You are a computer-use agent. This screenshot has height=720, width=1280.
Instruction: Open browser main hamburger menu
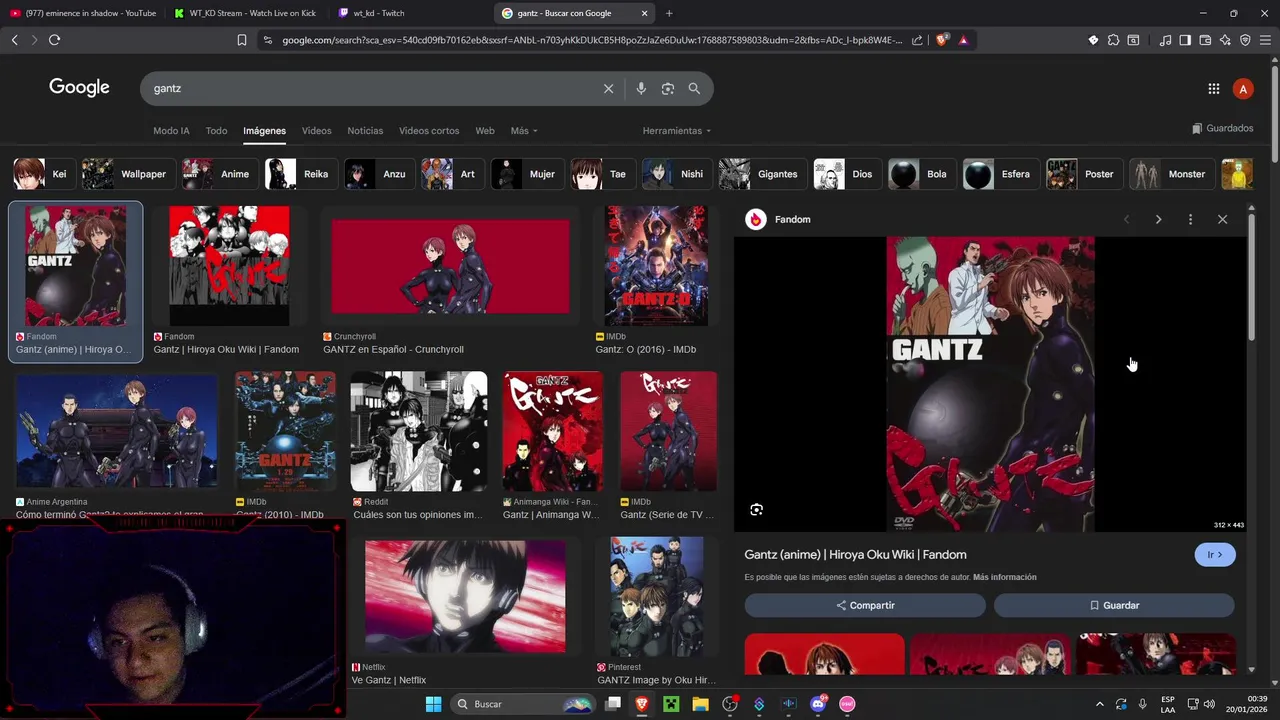pyautogui.click(x=1265, y=40)
